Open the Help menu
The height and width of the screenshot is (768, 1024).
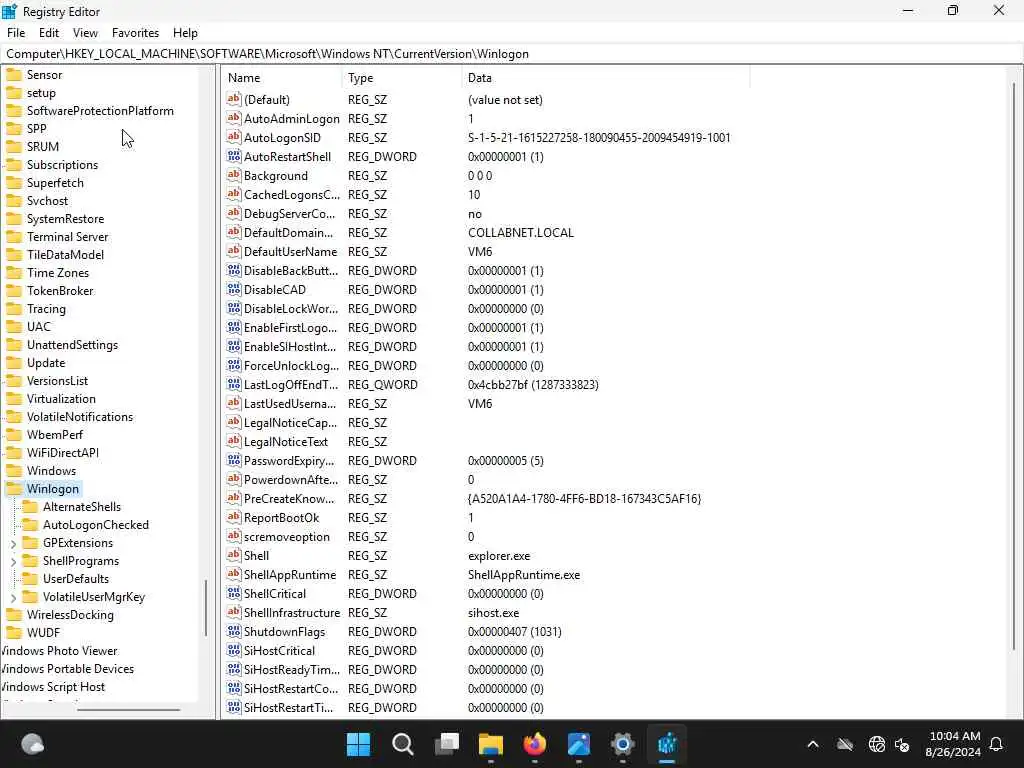click(185, 33)
